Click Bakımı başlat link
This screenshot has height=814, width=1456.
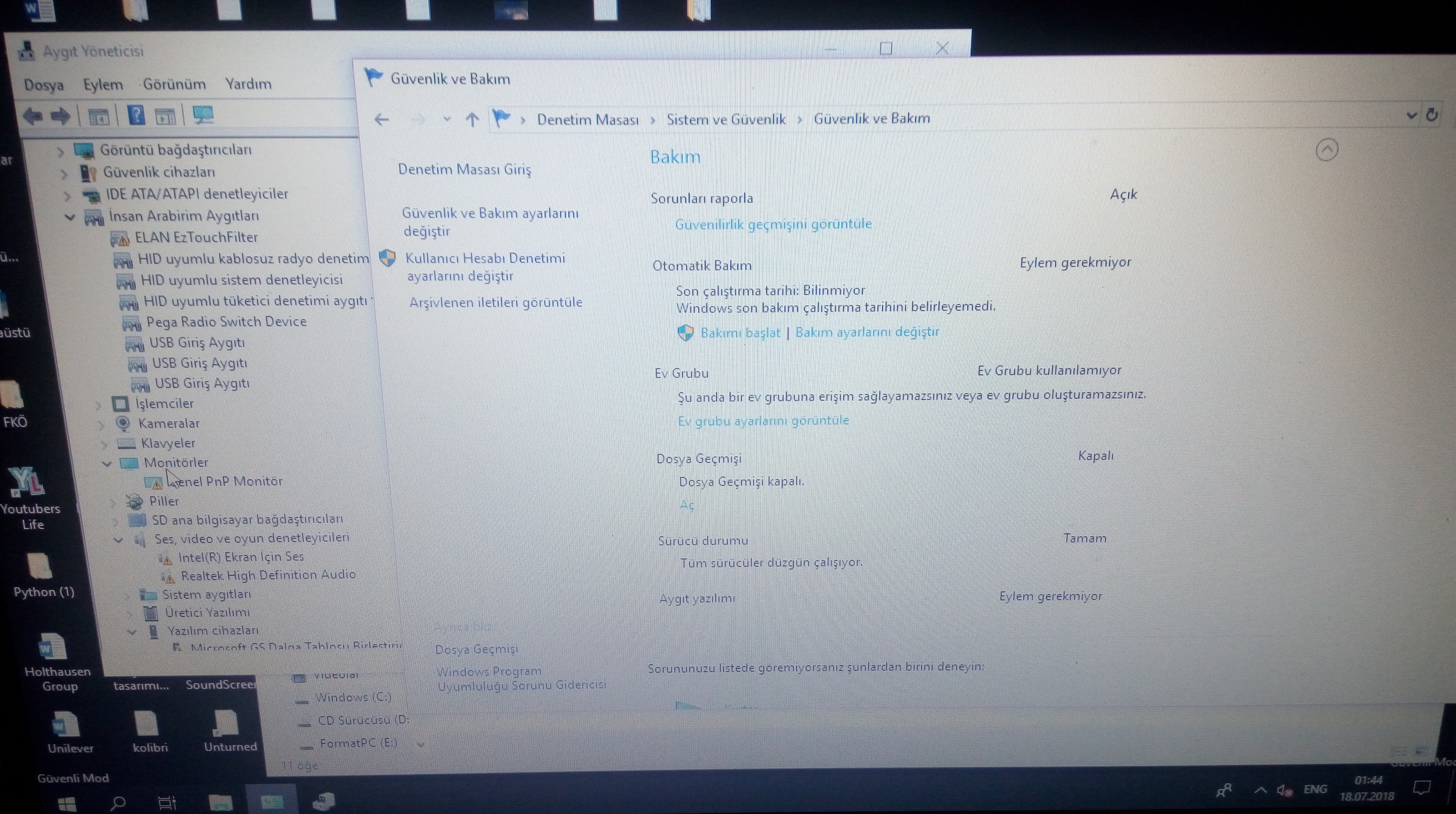coord(740,333)
